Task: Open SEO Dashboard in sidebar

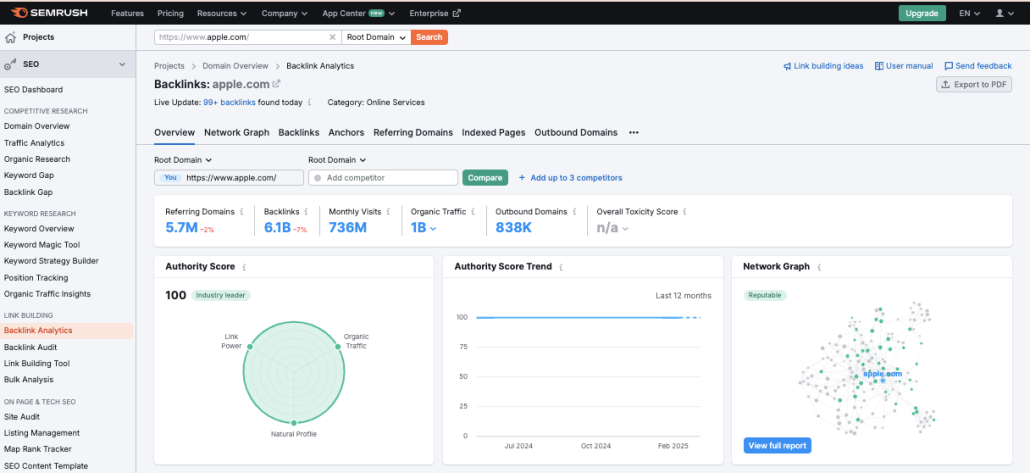Action: tap(34, 90)
